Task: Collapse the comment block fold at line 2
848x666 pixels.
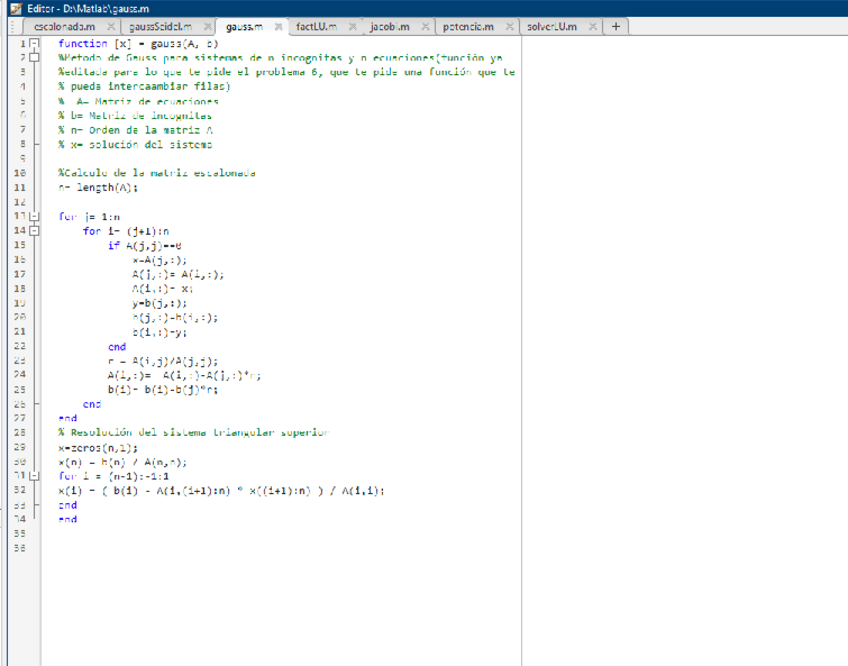Action: [x=35, y=59]
